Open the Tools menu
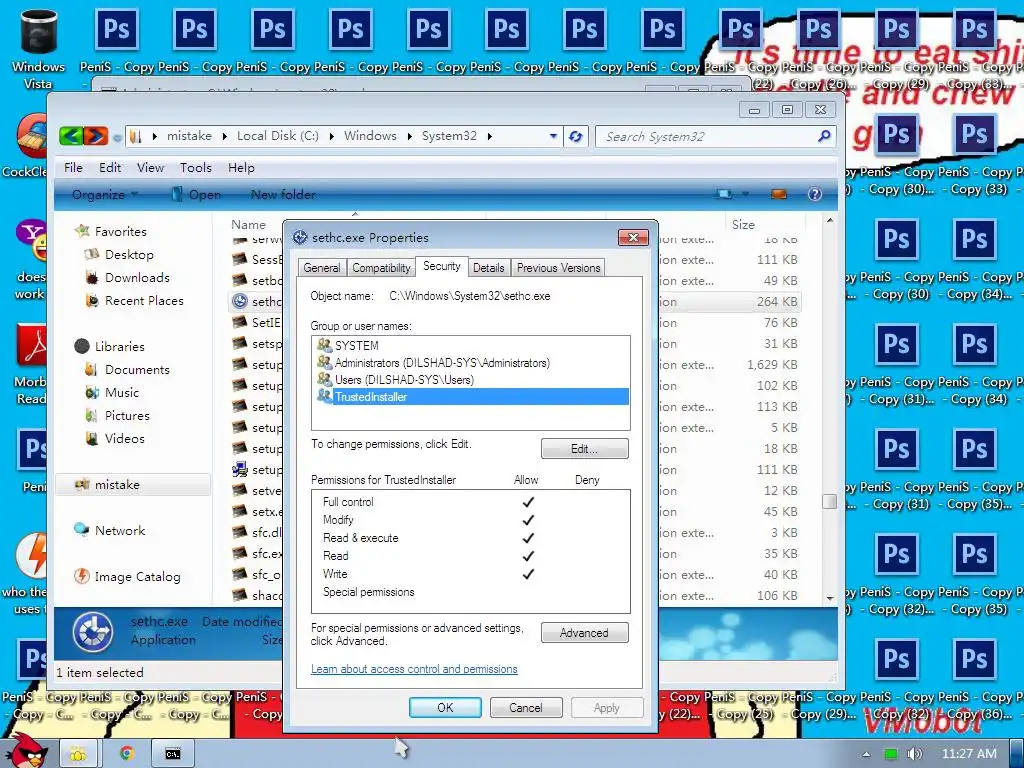 click(196, 168)
